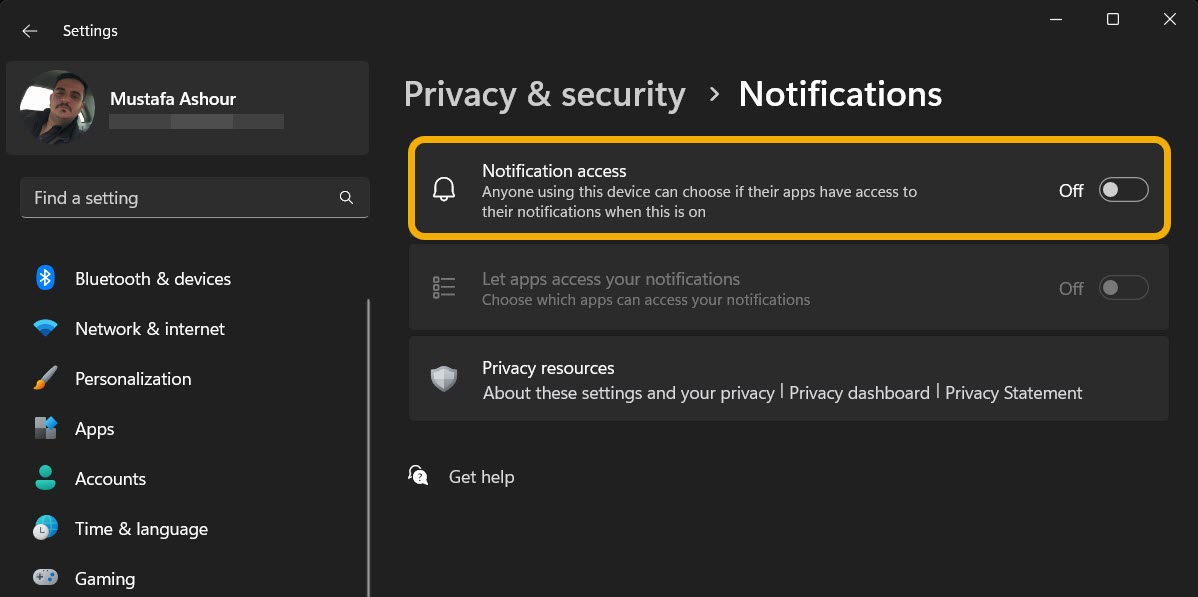Select Personalization in the settings sidebar

133,378
